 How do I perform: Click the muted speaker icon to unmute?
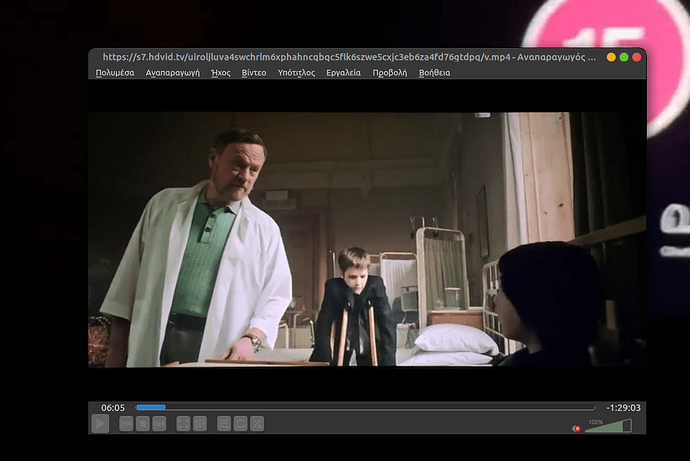(x=577, y=428)
